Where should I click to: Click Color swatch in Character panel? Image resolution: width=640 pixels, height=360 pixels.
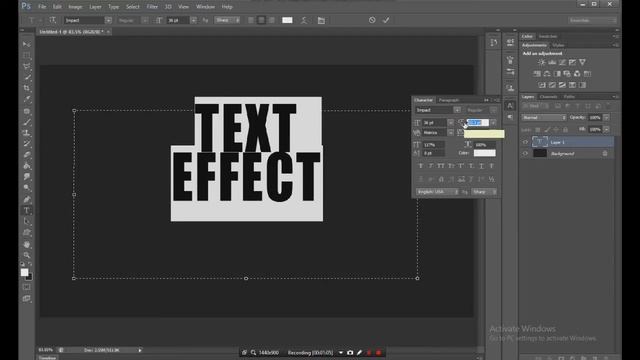coord(484,153)
